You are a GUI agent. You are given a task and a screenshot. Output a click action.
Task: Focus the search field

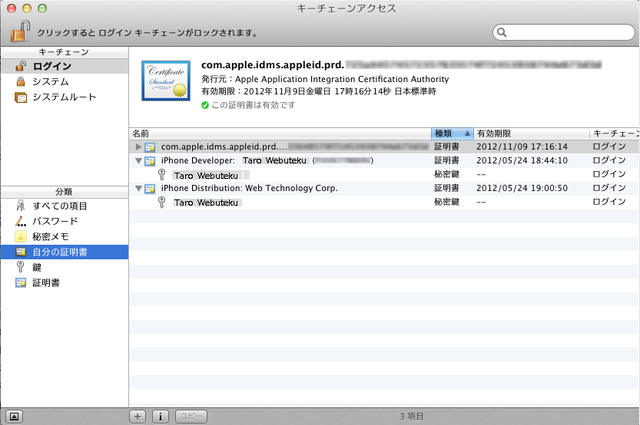[564, 32]
